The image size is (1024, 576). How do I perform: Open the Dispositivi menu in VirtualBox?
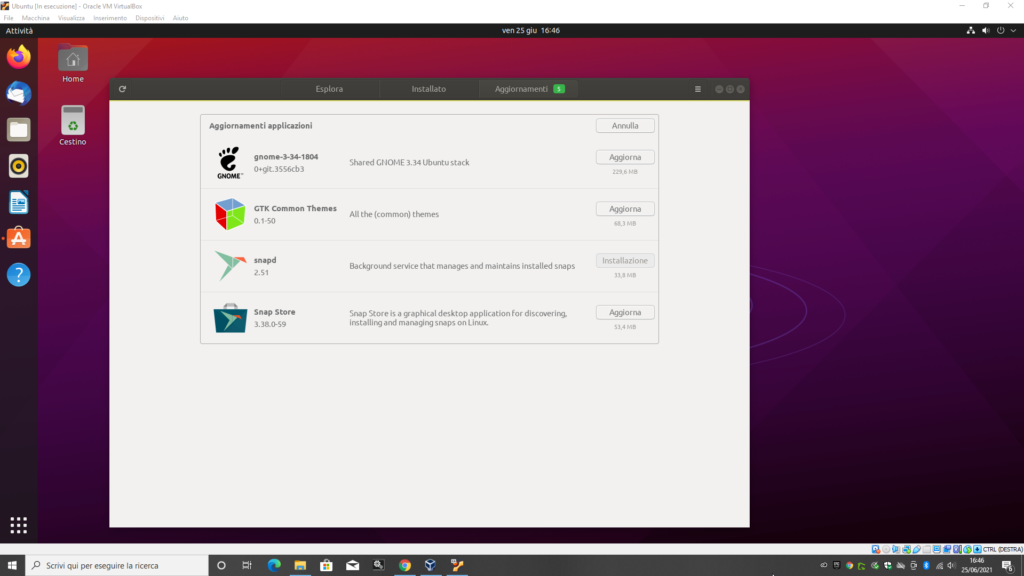coord(149,18)
